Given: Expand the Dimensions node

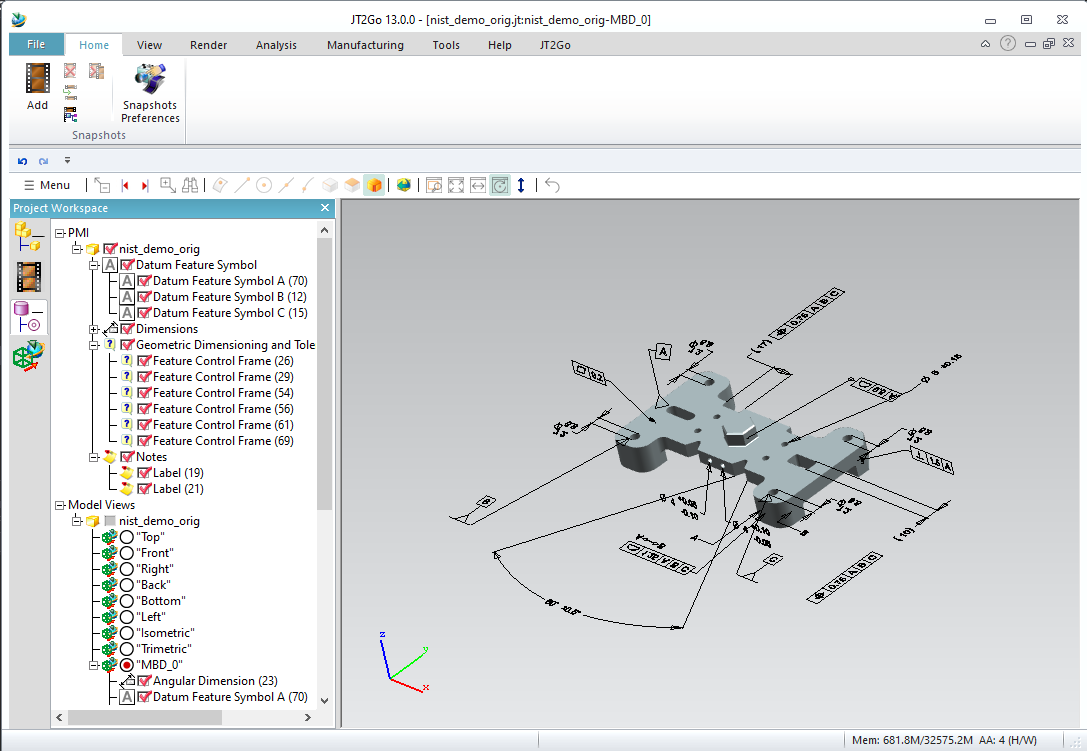Looking at the screenshot, I should pos(94,329).
